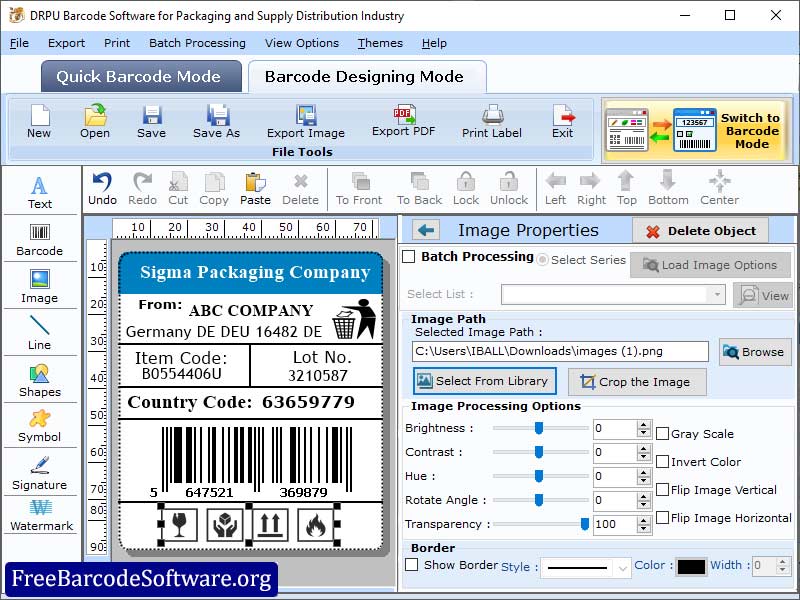Browse for a new image path
Screen dimensions: 800x600
click(x=755, y=352)
